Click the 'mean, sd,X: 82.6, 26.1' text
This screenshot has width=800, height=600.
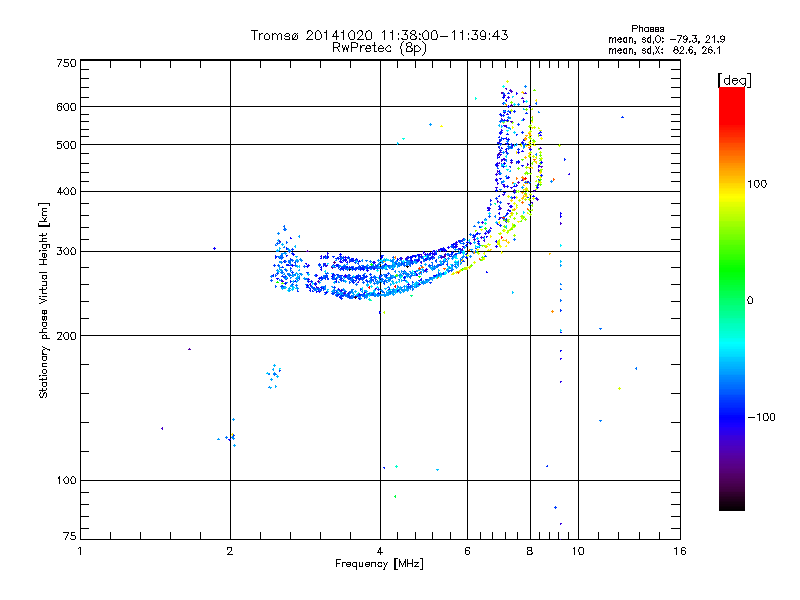(x=664, y=51)
